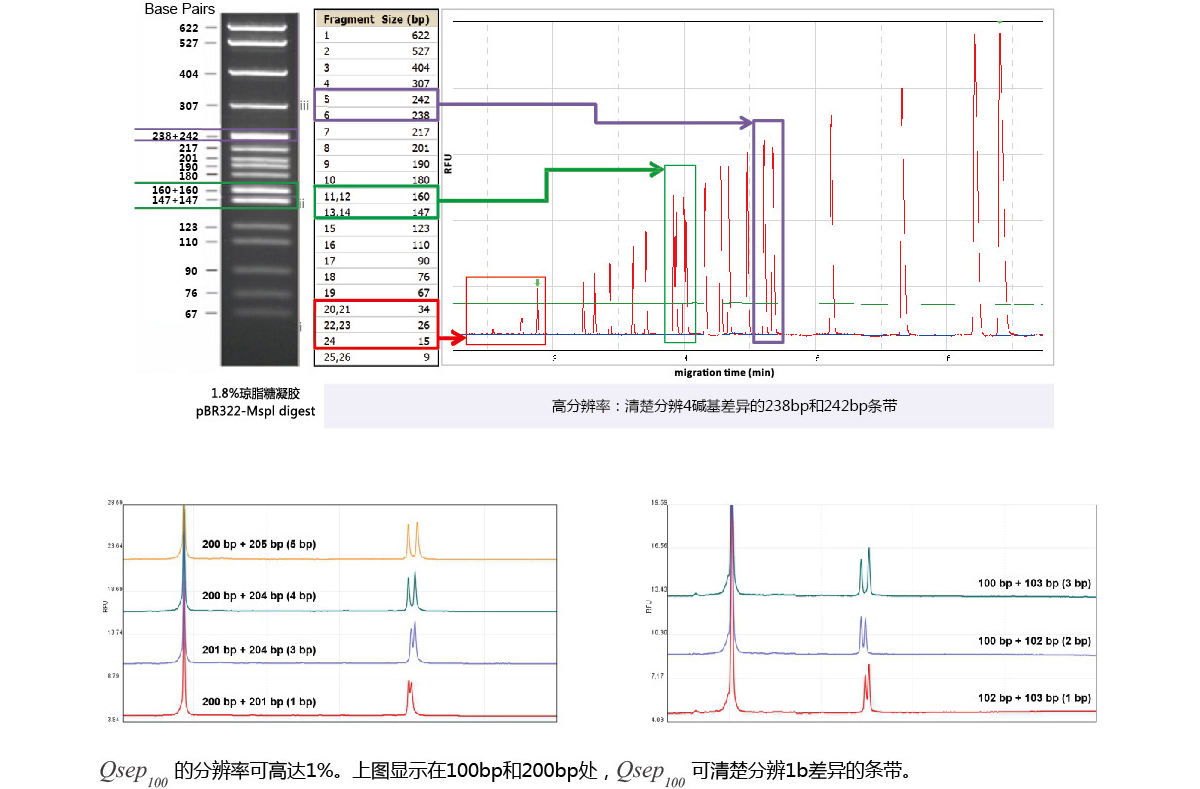Click the red highlight box in the electropherogram
Screen dimensions: 1200x789
tap(505, 310)
